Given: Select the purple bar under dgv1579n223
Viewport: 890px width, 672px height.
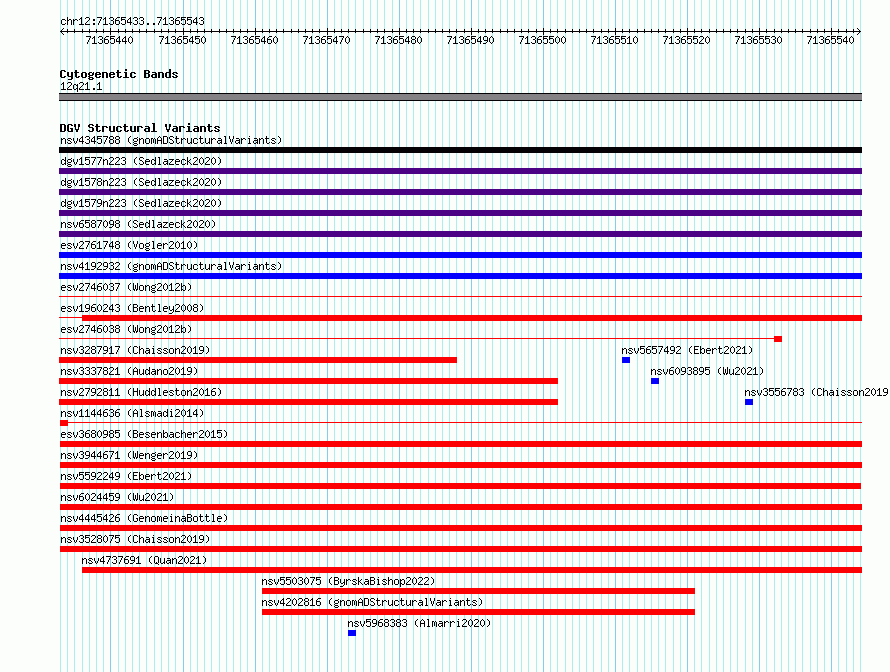Looking at the screenshot, I should 460,213.
